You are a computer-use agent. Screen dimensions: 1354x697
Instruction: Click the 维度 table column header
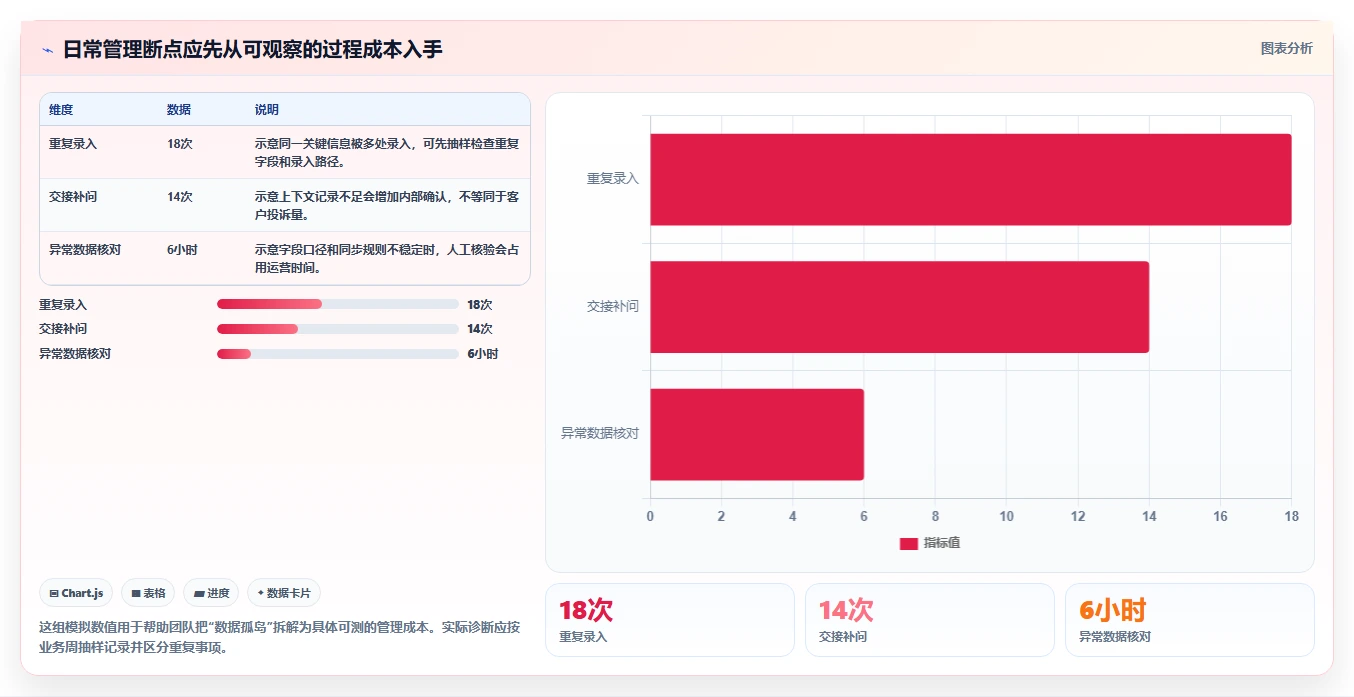tap(61, 110)
